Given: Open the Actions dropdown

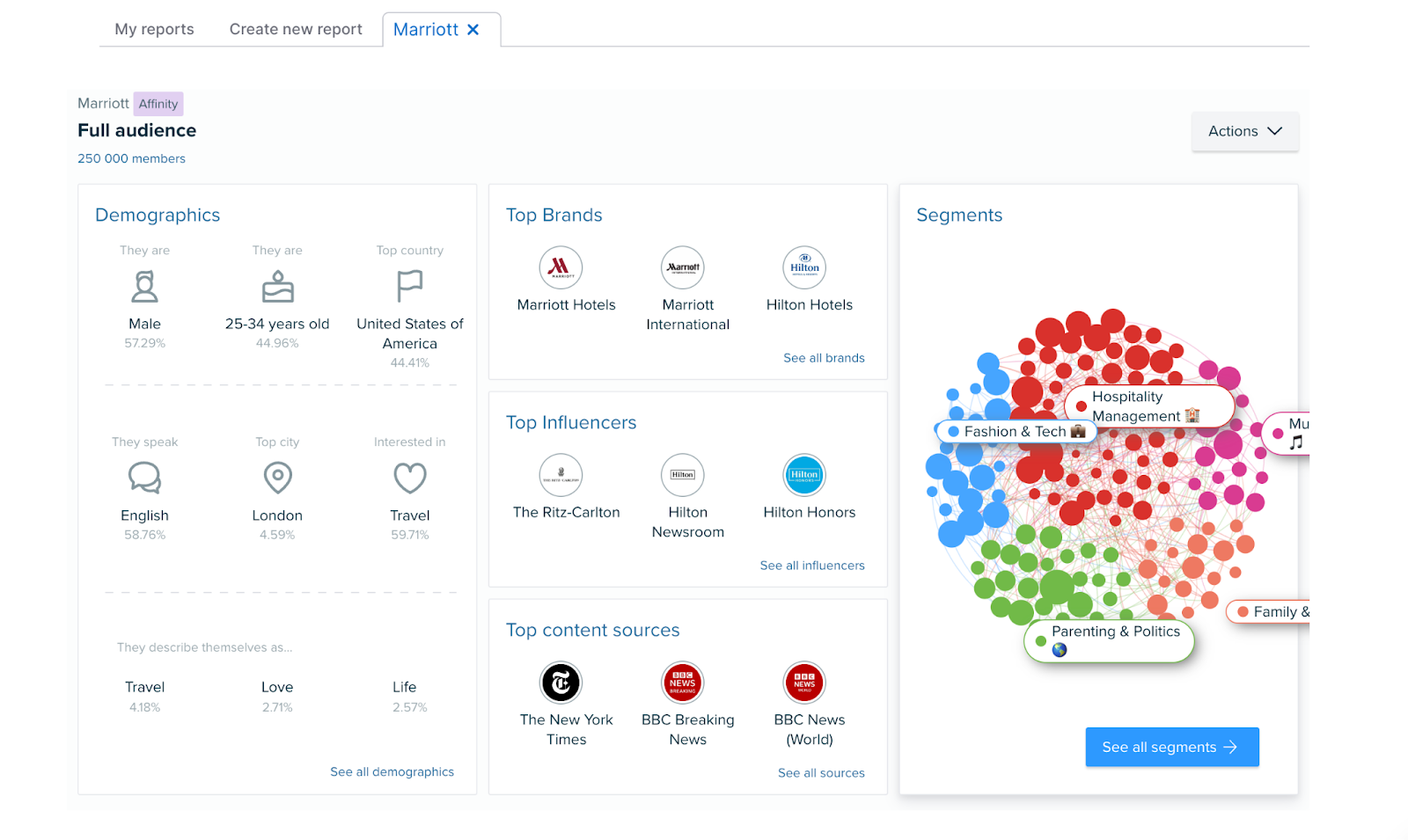Looking at the screenshot, I should (x=1244, y=131).
